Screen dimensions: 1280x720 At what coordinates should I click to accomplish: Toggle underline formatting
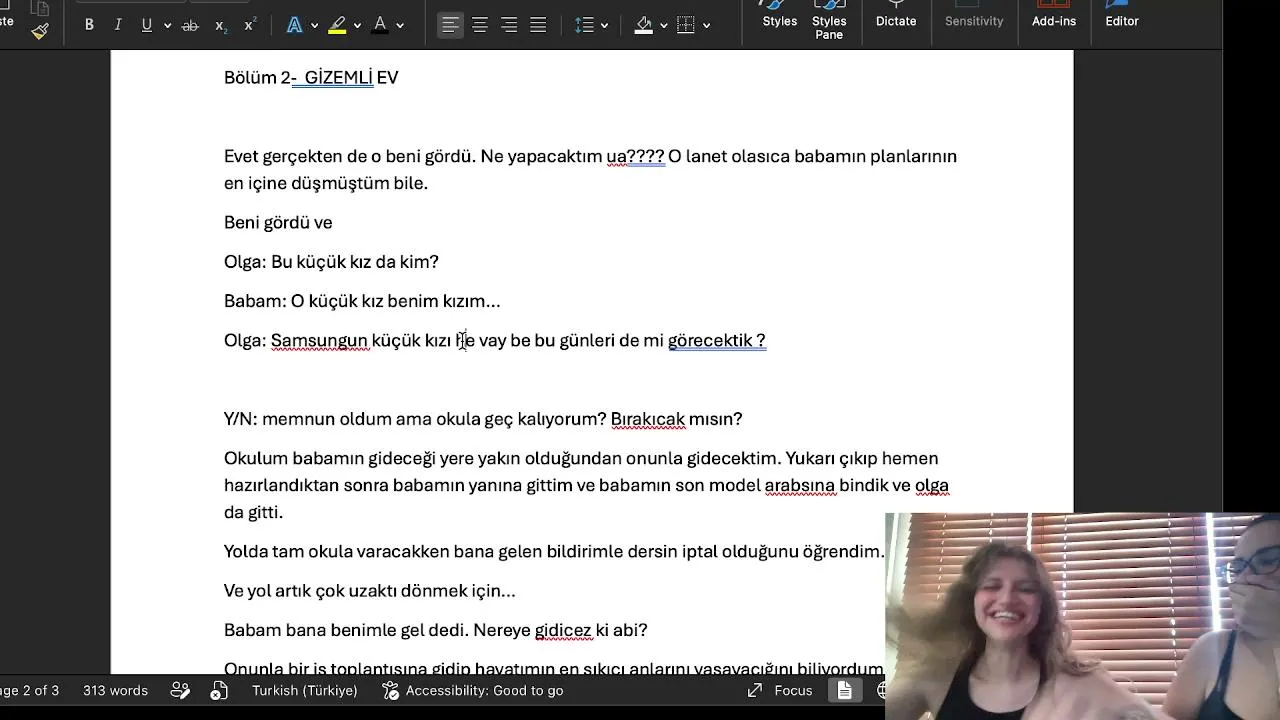[x=147, y=25]
